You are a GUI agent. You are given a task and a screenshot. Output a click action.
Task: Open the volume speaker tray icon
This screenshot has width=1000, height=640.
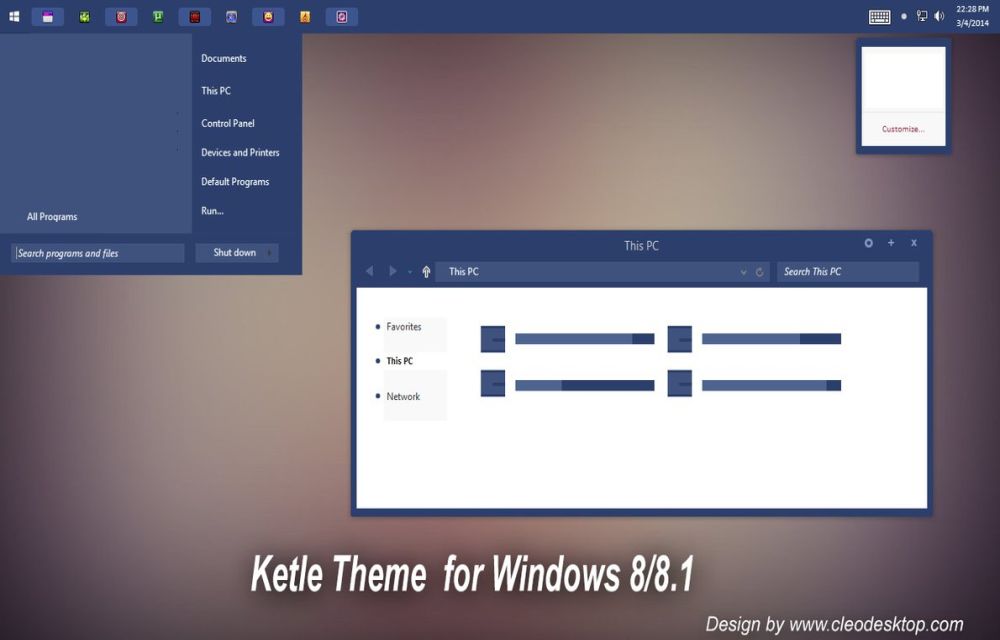pos(939,17)
